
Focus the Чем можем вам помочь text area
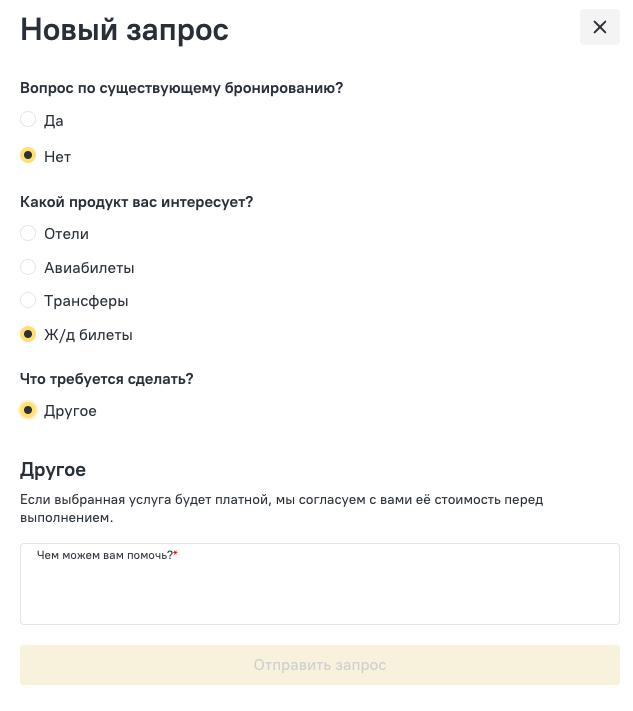tap(320, 584)
